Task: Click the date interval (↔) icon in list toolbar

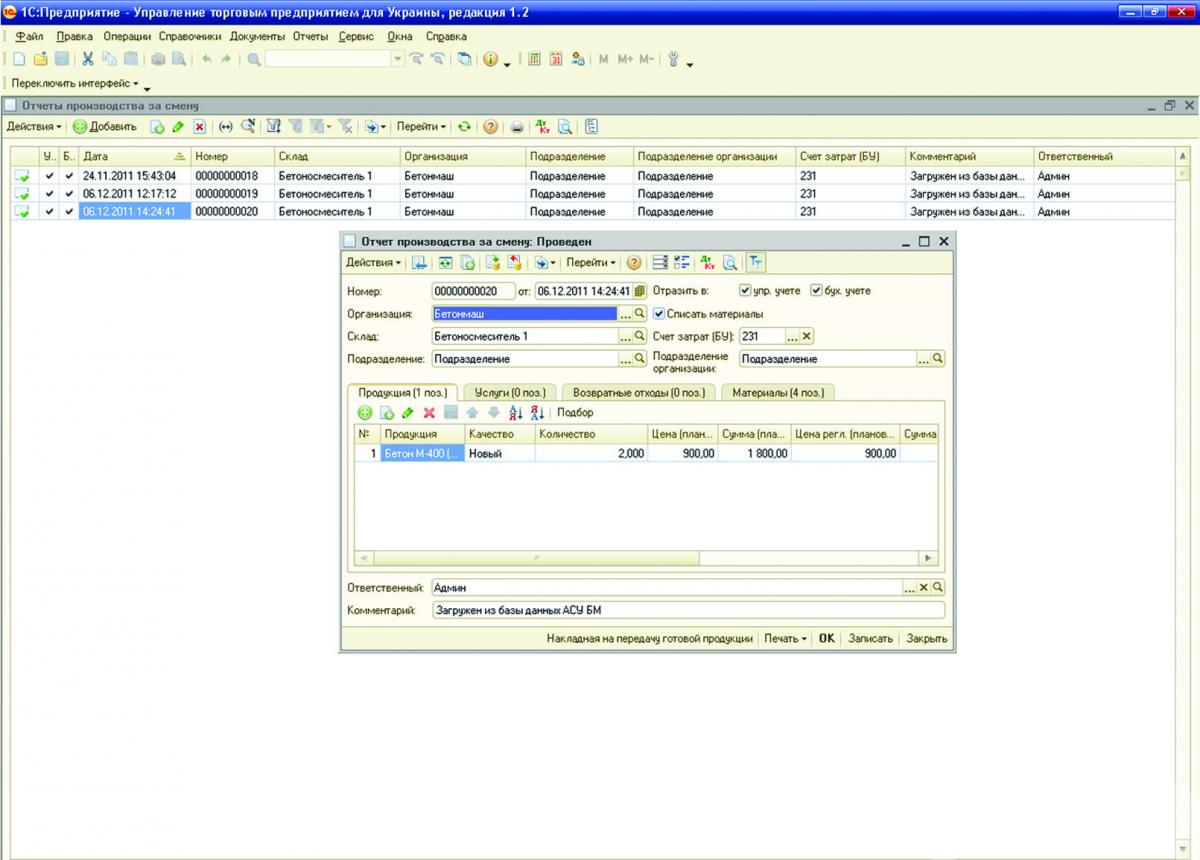Action: (225, 127)
